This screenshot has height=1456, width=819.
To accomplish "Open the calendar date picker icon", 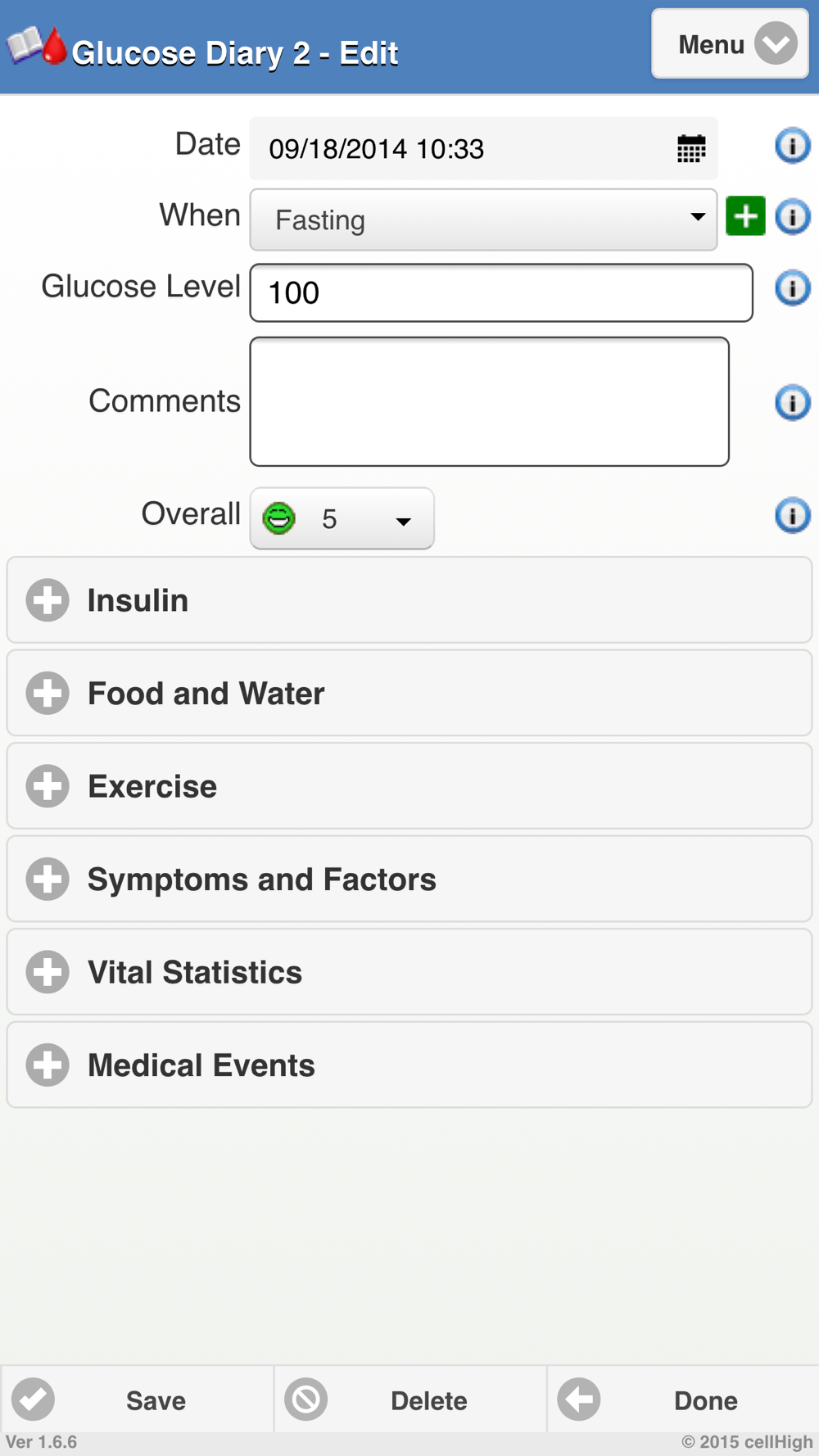I will 690,149.
